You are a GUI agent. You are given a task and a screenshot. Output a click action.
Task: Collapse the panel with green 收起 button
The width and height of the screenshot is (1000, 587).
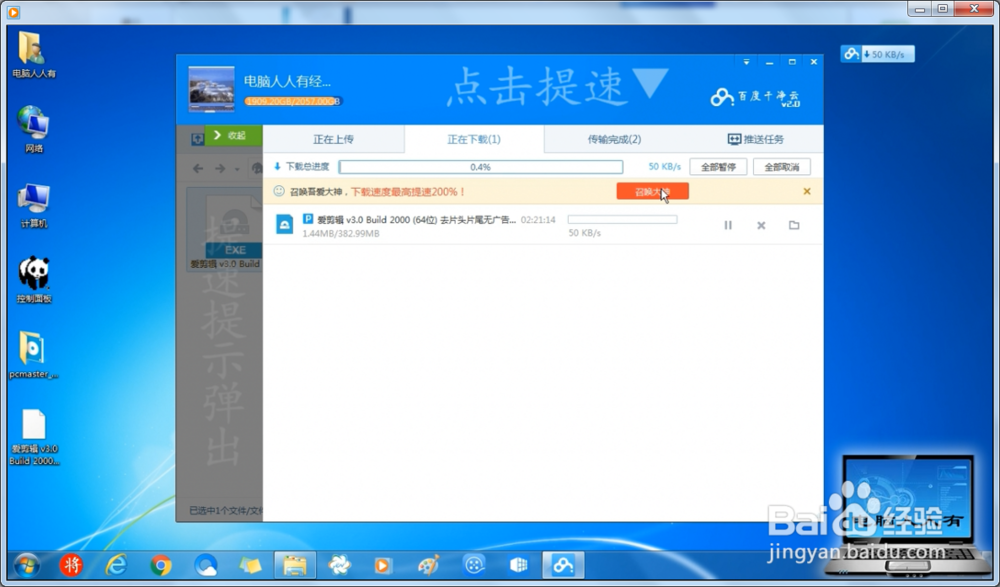coord(233,135)
